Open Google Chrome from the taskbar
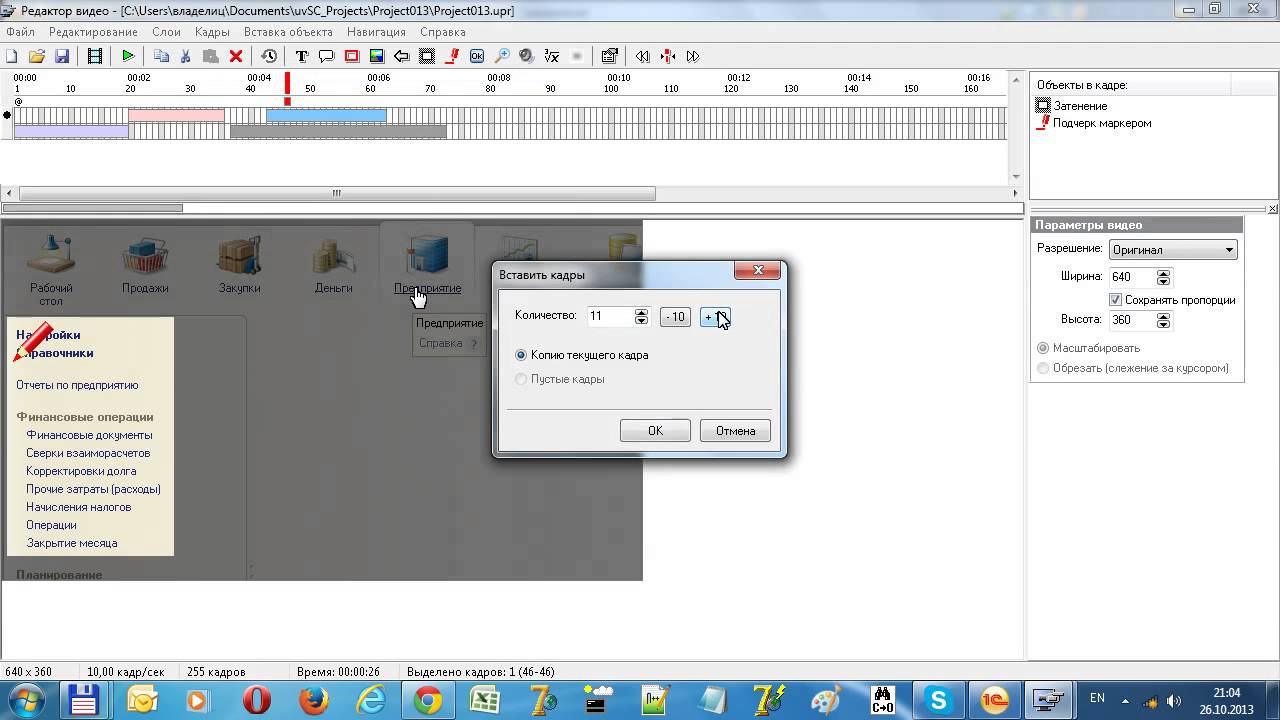 pyautogui.click(x=428, y=700)
